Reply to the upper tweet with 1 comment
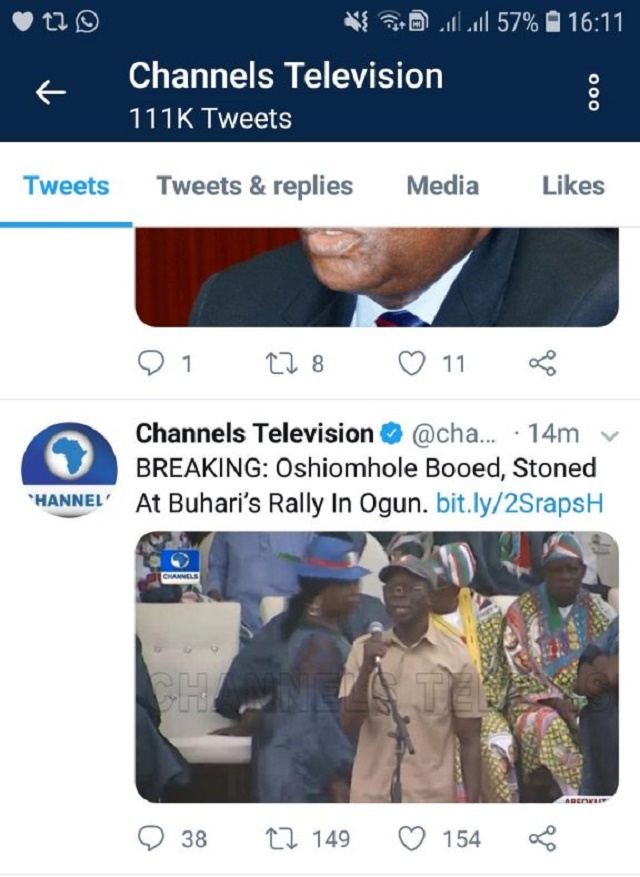The width and height of the screenshot is (640, 877). pyautogui.click(x=151, y=364)
